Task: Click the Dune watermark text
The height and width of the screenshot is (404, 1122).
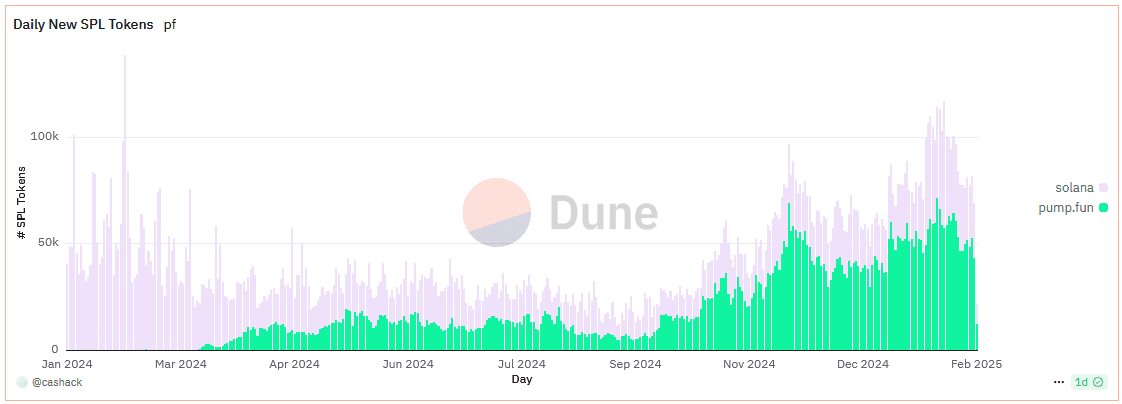Action: click(604, 213)
